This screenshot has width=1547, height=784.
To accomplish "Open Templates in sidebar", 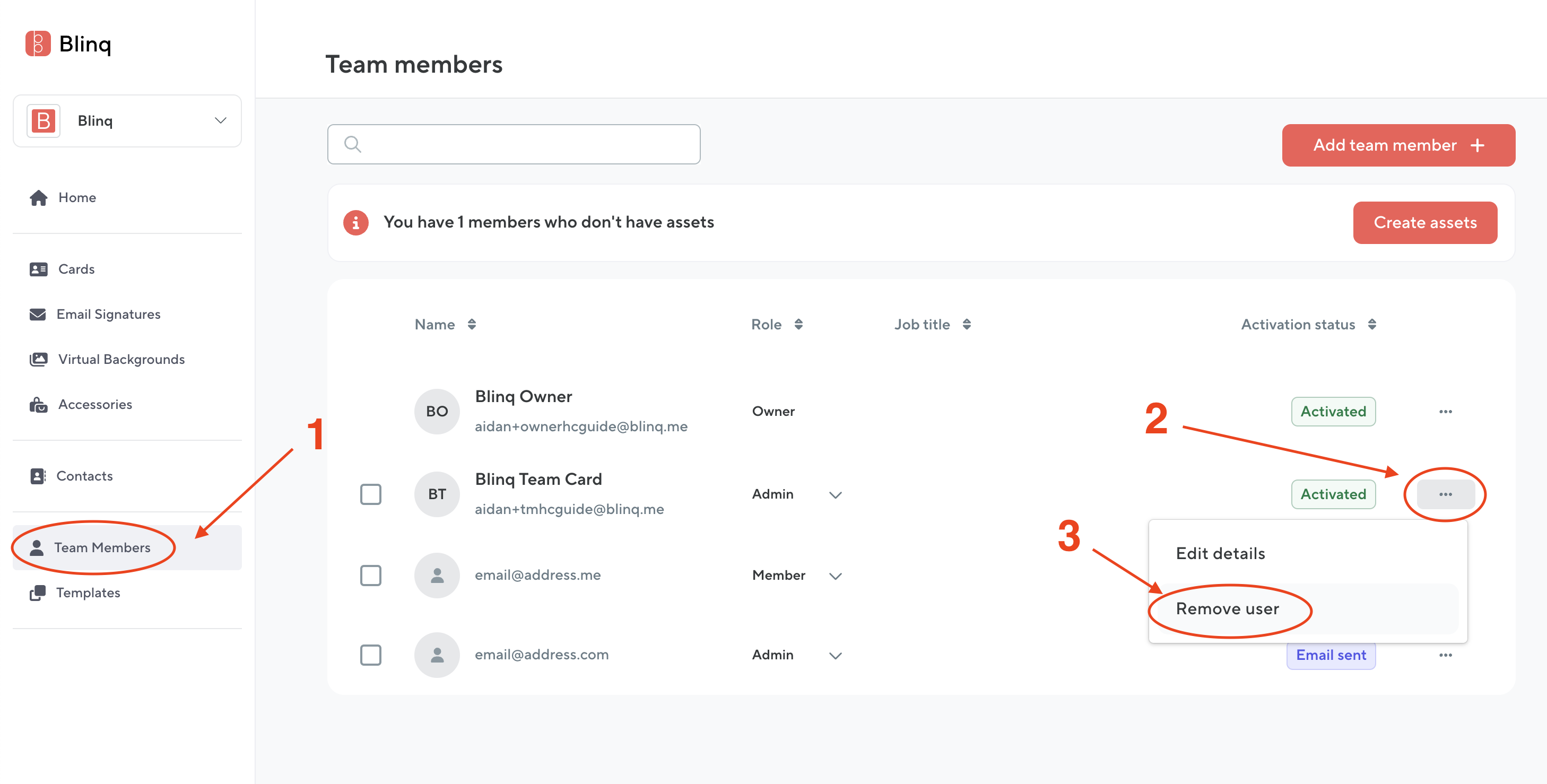I will click(127, 593).
